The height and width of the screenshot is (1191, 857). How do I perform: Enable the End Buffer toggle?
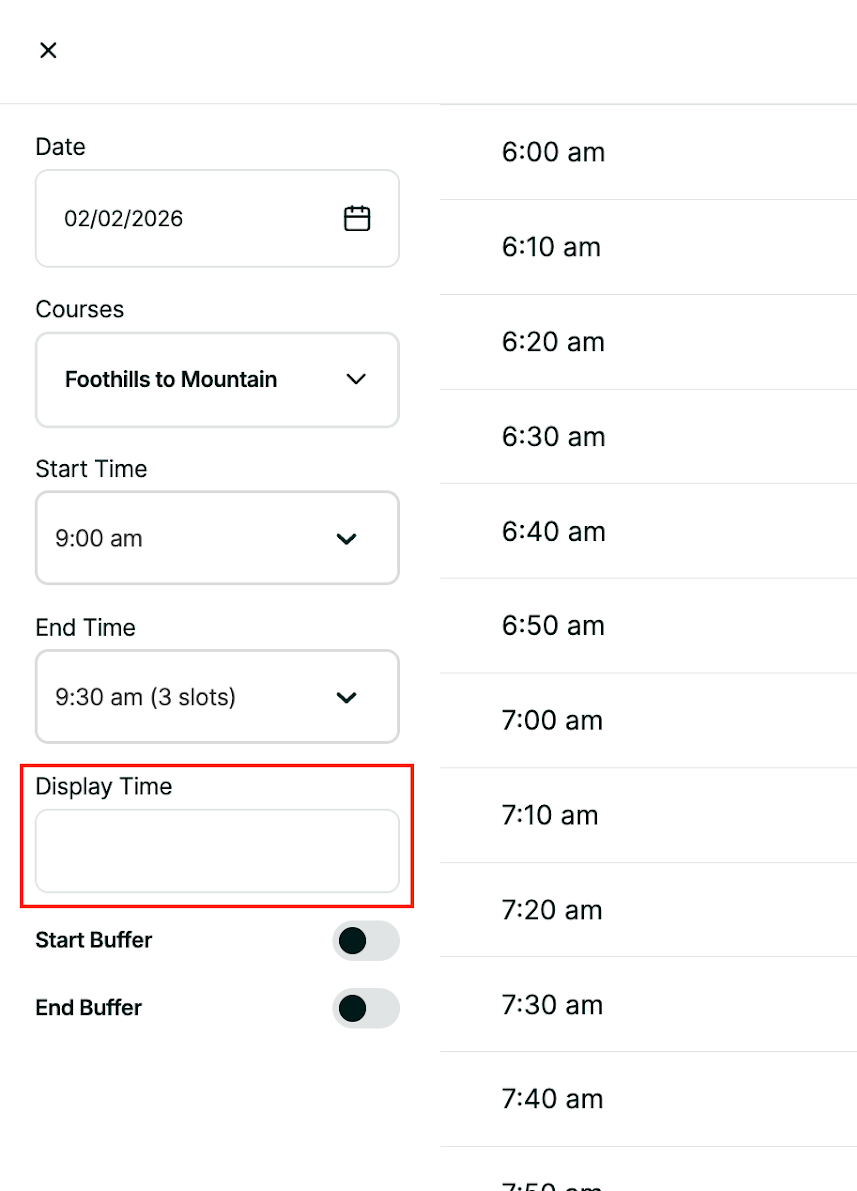coord(366,1009)
